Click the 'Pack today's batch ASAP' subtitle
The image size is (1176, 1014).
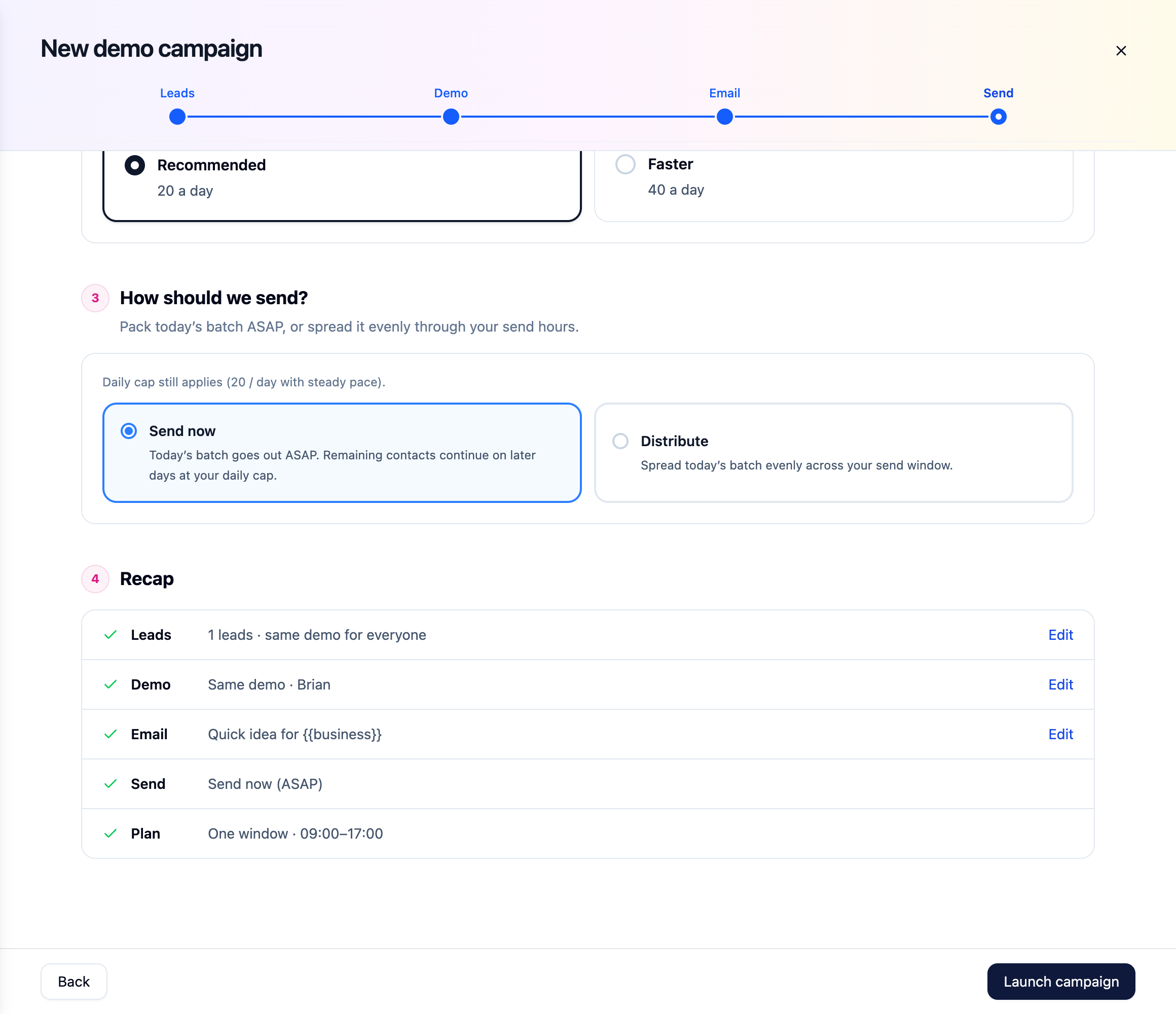click(x=349, y=327)
